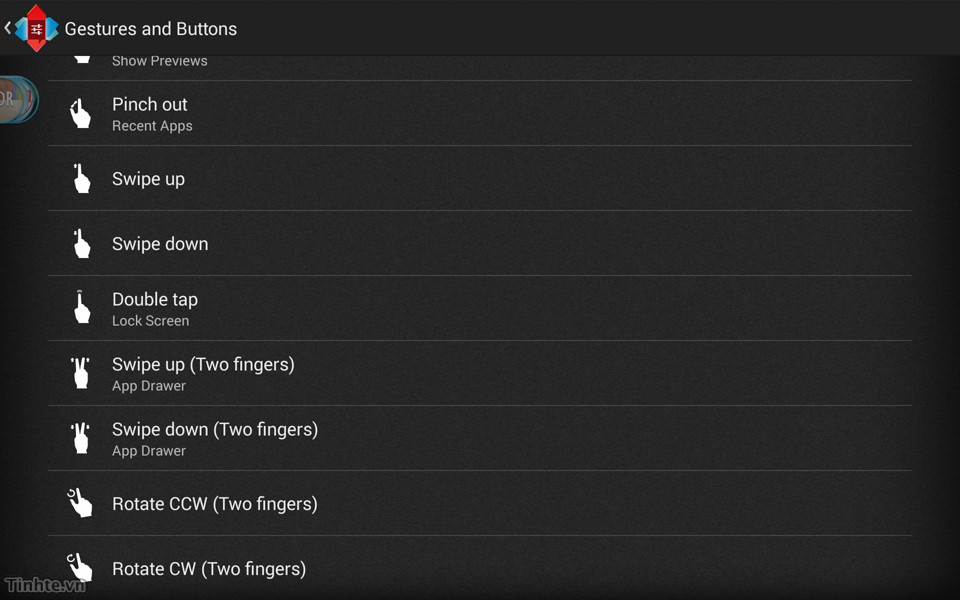Click the Pinch out gesture hand icon
Image resolution: width=960 pixels, height=600 pixels.
coord(80,114)
